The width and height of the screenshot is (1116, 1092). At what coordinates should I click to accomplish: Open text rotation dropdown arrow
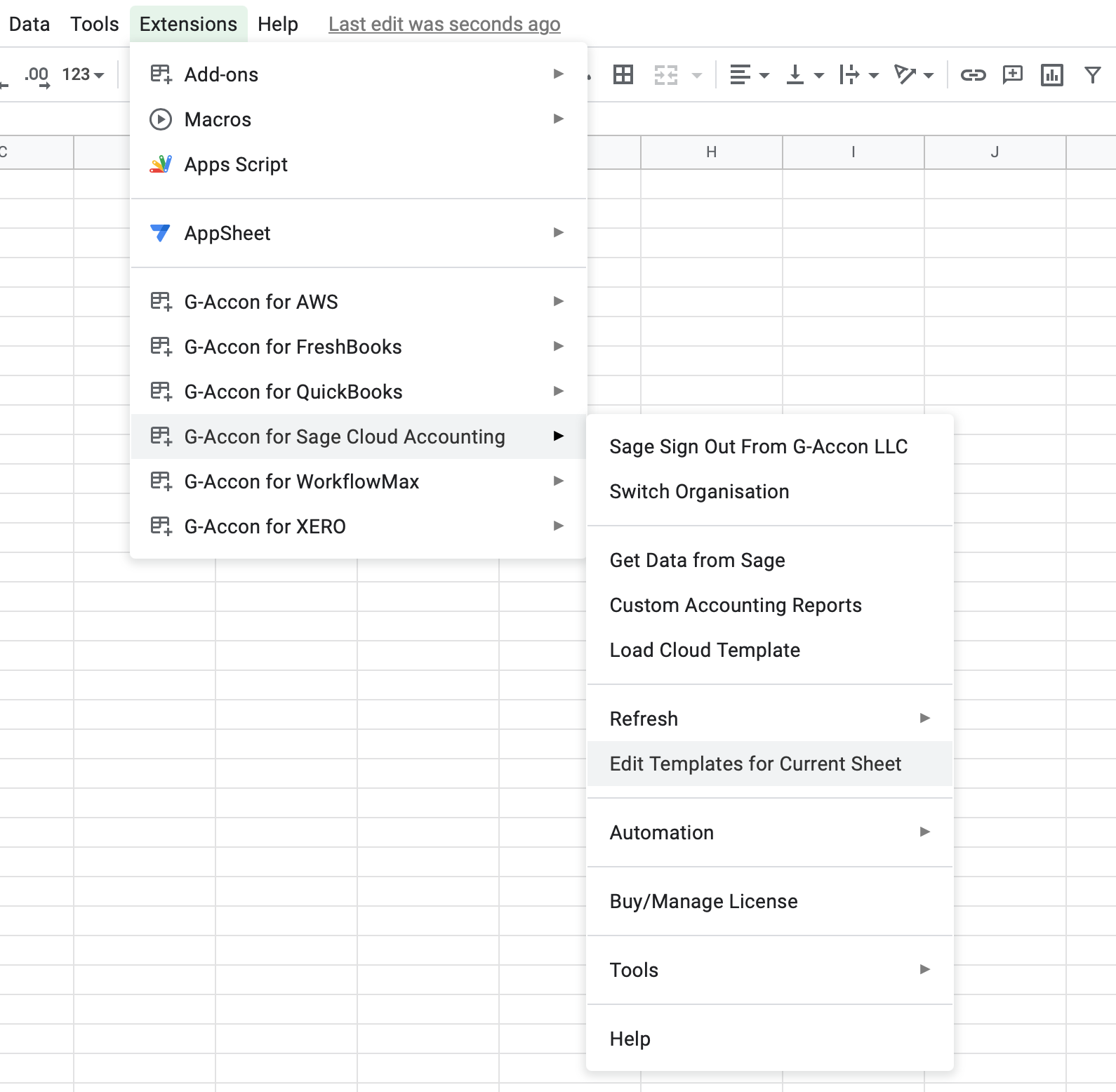point(929,75)
